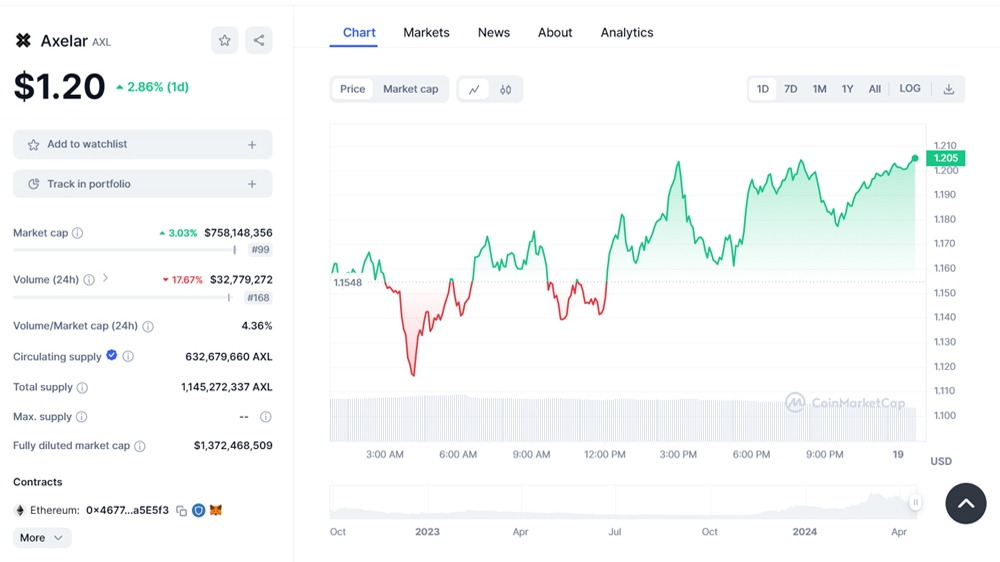Click the timeline range slider handle
This screenshot has height=562, width=1000.
click(x=916, y=503)
